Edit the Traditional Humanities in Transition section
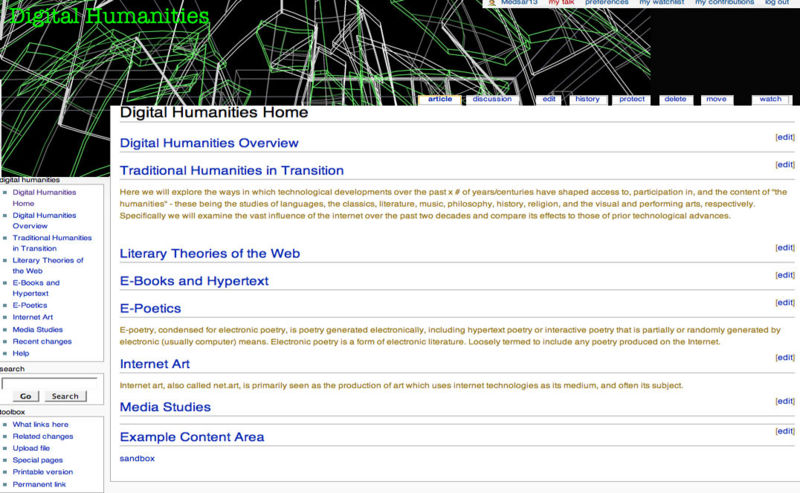800x493 pixels. click(785, 164)
